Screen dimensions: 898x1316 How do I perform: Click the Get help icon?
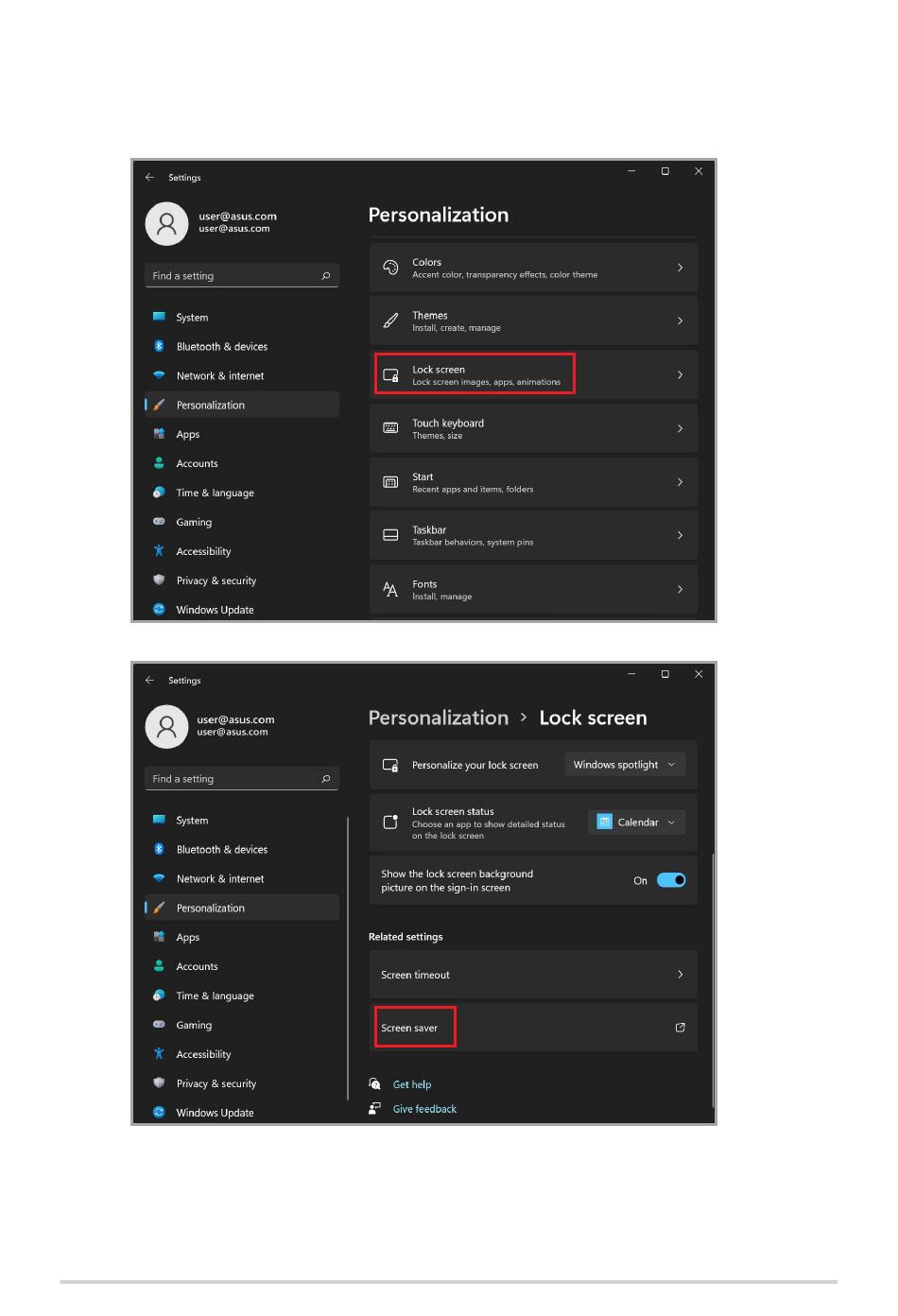click(375, 1084)
